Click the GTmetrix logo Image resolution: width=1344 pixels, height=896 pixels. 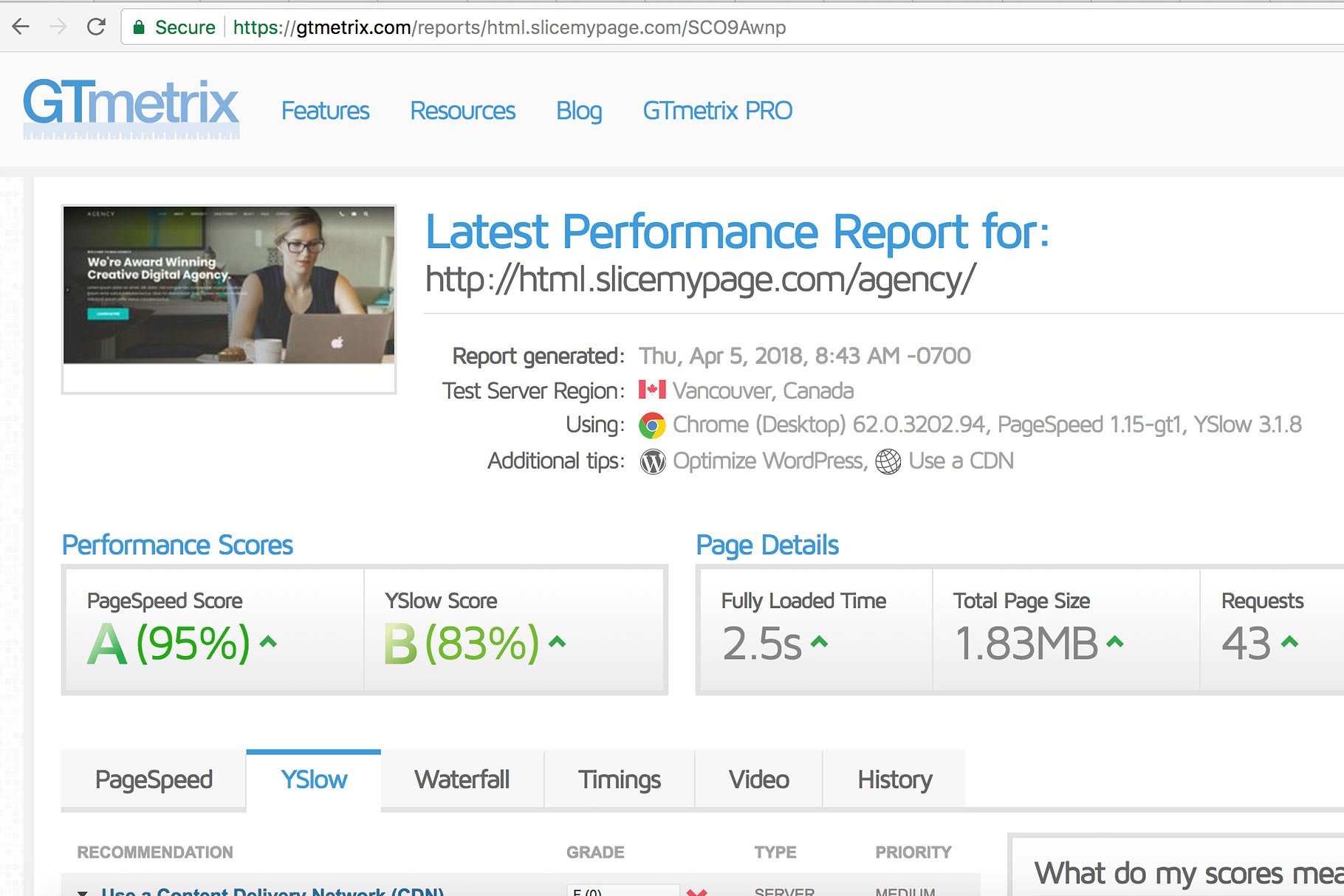(x=131, y=108)
